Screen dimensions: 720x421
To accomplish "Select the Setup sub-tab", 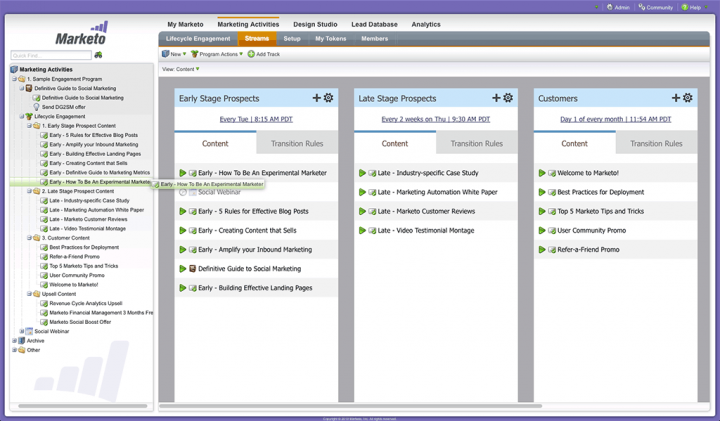I will pyautogui.click(x=292, y=39).
